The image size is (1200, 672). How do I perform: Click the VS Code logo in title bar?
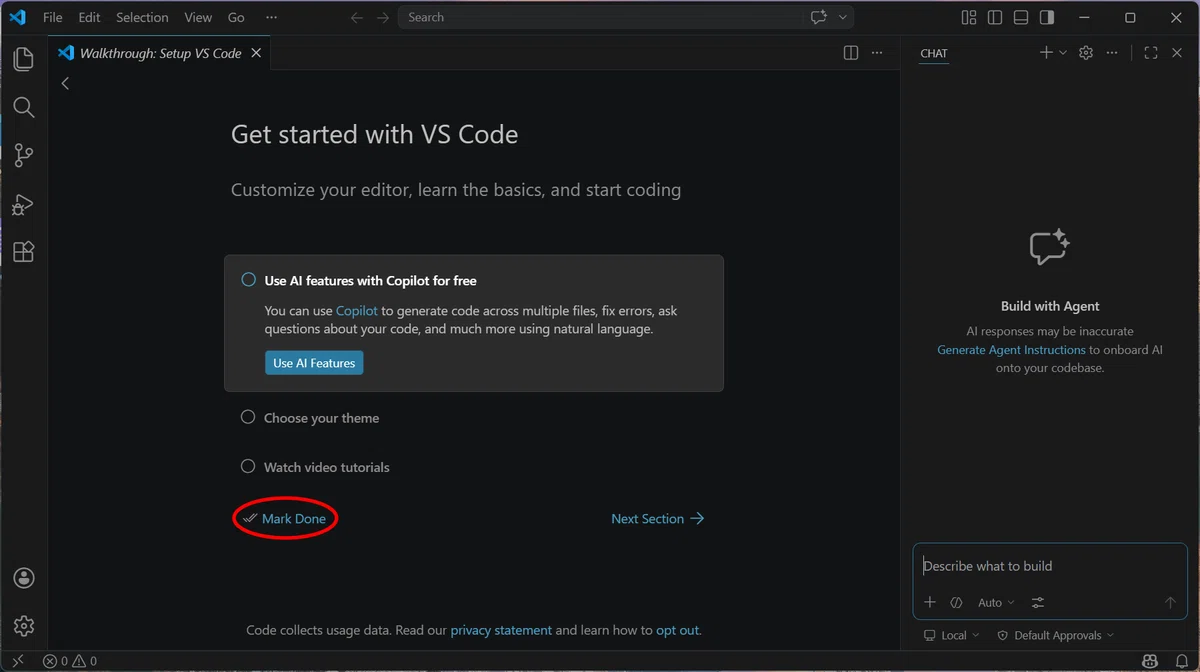click(18, 17)
